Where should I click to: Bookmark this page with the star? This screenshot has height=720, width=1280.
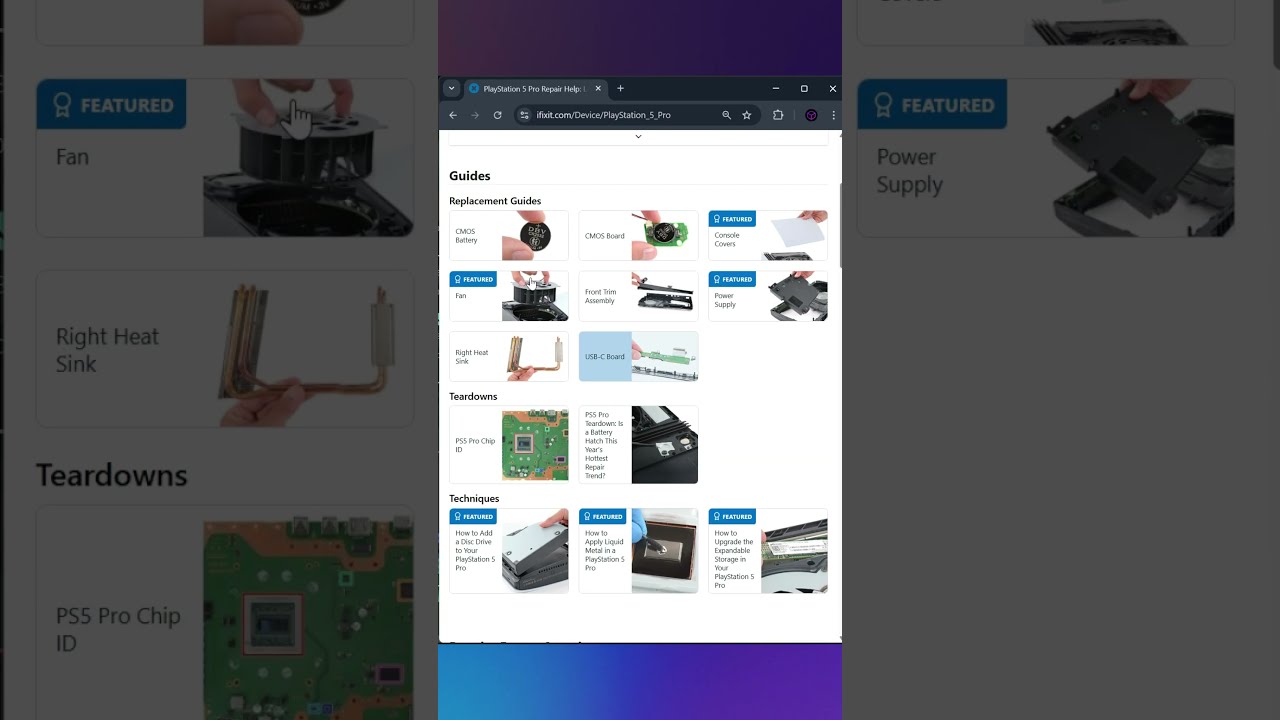pyautogui.click(x=746, y=115)
